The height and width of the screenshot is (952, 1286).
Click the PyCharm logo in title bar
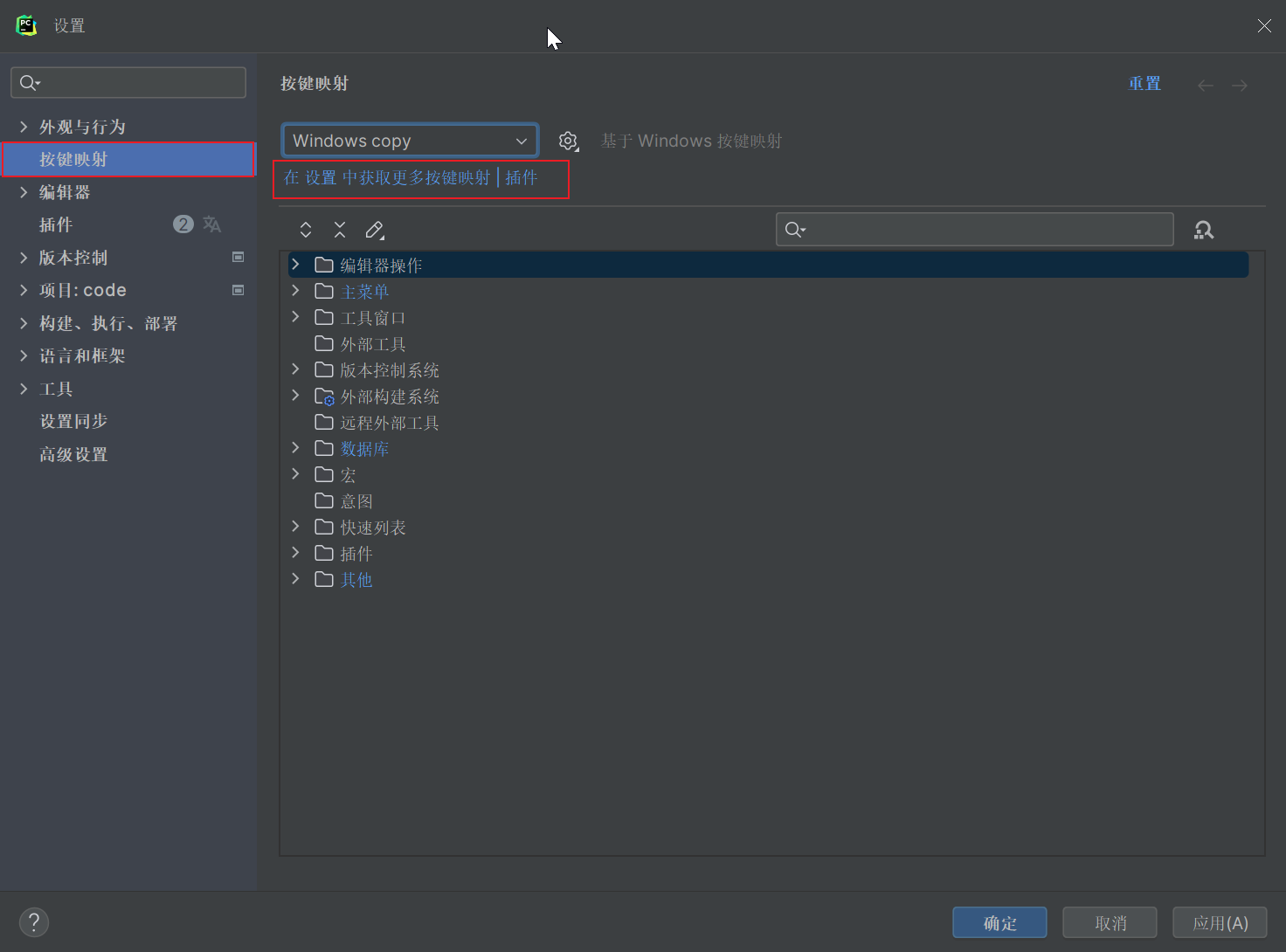pyautogui.click(x=26, y=25)
